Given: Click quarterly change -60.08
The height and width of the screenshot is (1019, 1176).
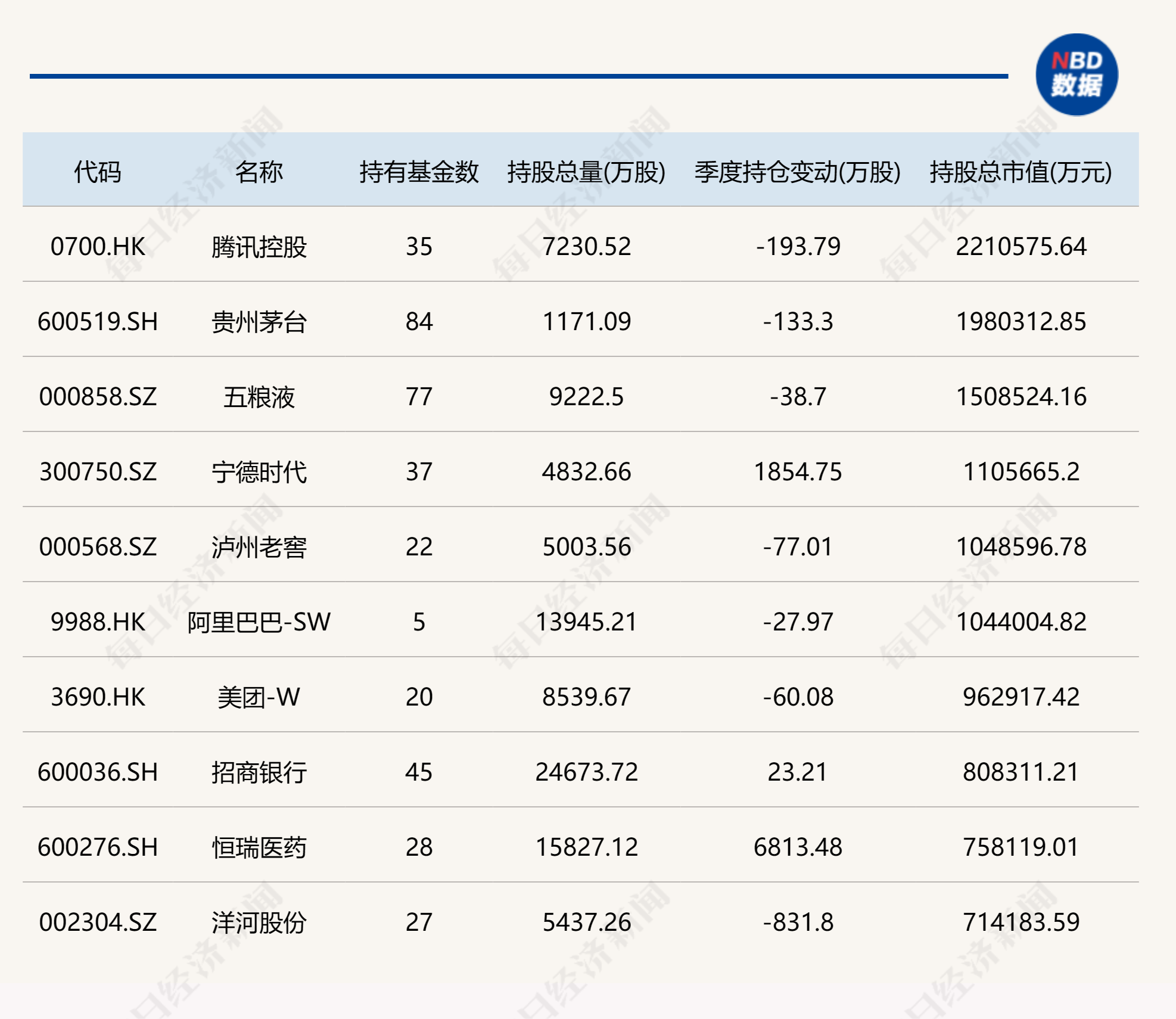Looking at the screenshot, I should point(798,697).
